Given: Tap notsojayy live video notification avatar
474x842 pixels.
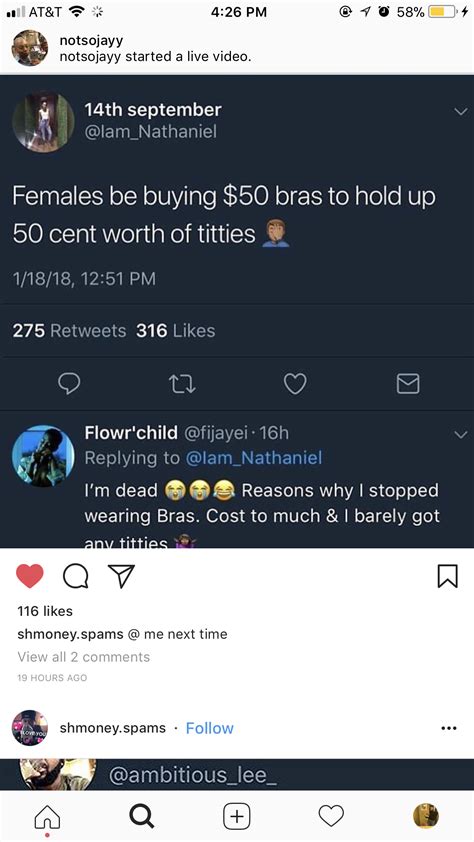Looking at the screenshot, I should coord(30,48).
